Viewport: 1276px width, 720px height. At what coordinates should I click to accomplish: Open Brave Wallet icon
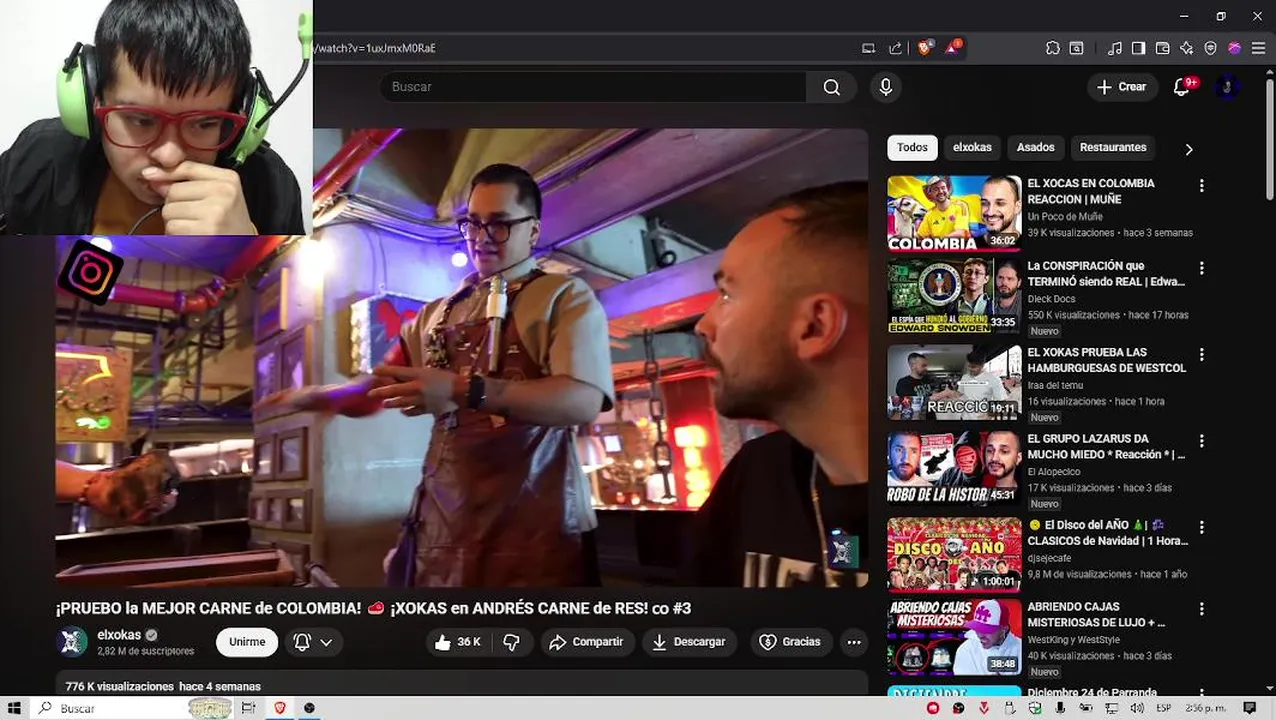click(x=1162, y=48)
